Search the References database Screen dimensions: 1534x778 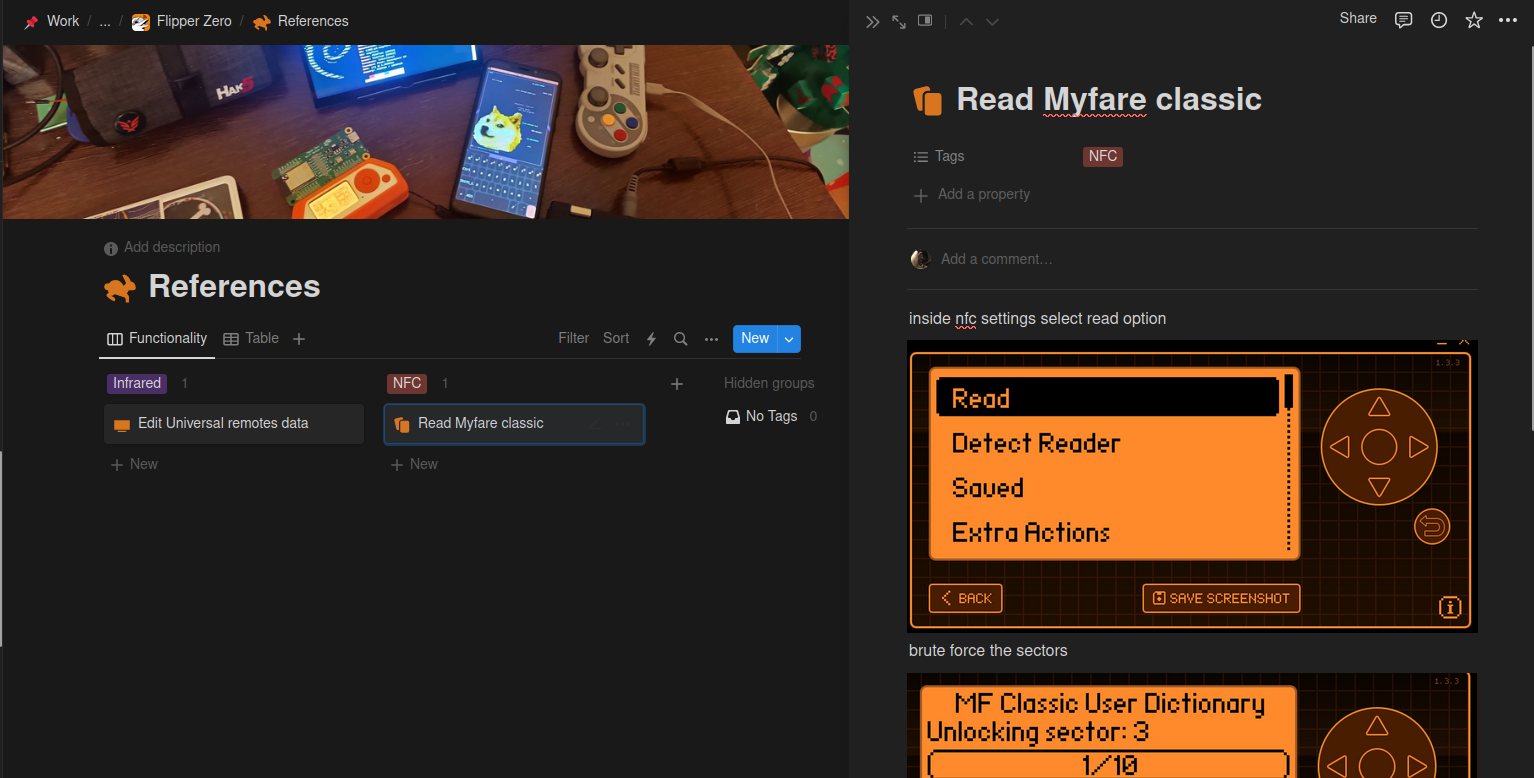680,339
